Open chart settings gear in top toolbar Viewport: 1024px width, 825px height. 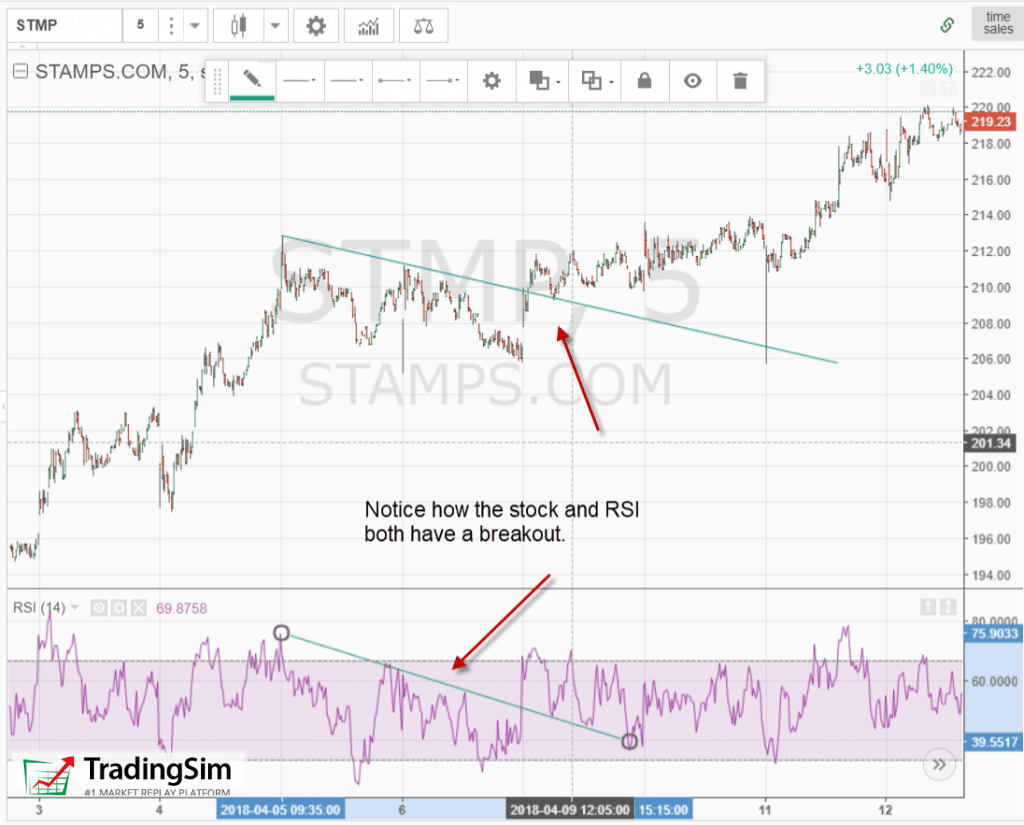[x=316, y=25]
